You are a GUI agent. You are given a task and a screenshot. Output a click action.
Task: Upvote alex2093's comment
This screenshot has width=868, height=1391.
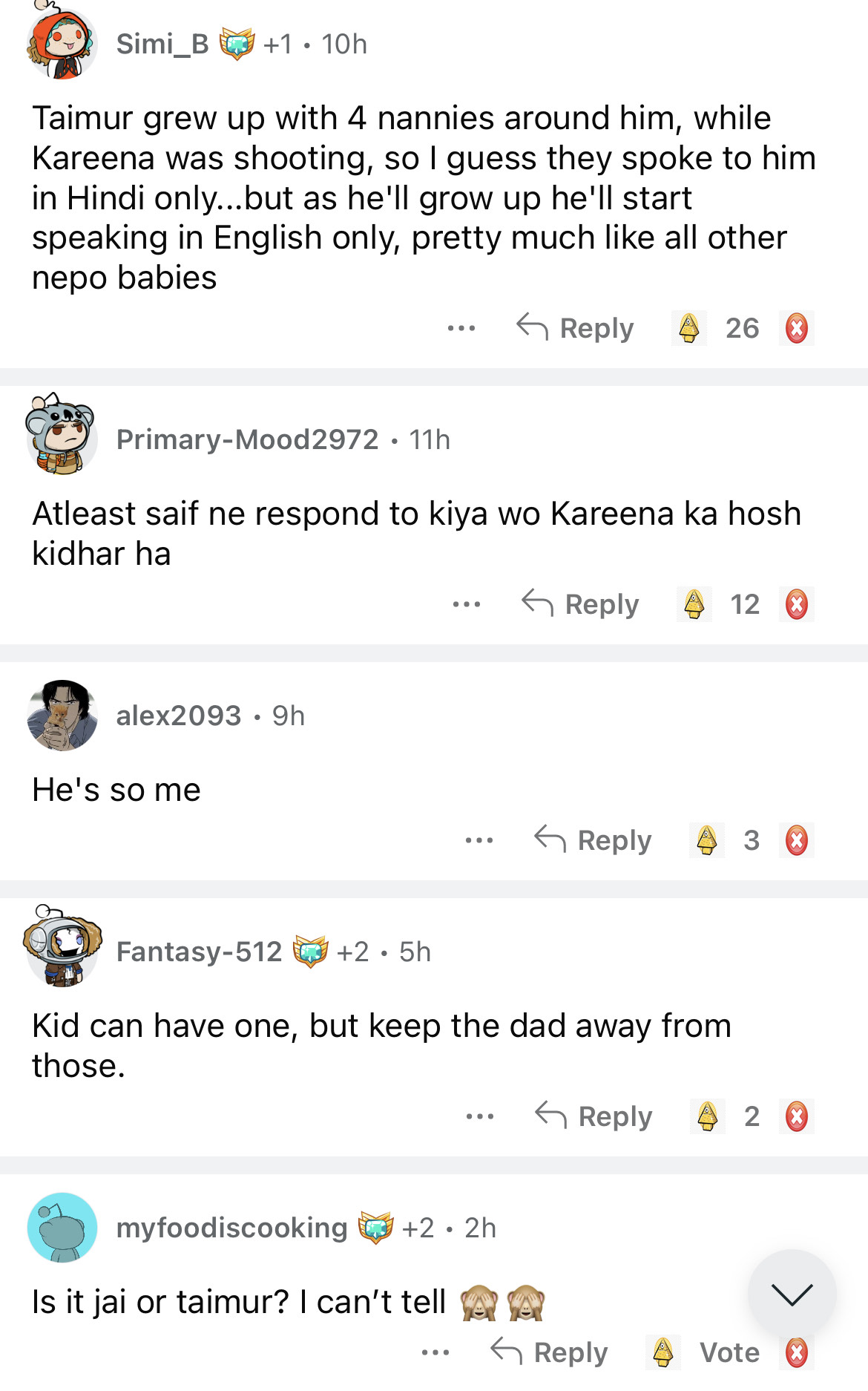pos(707,840)
